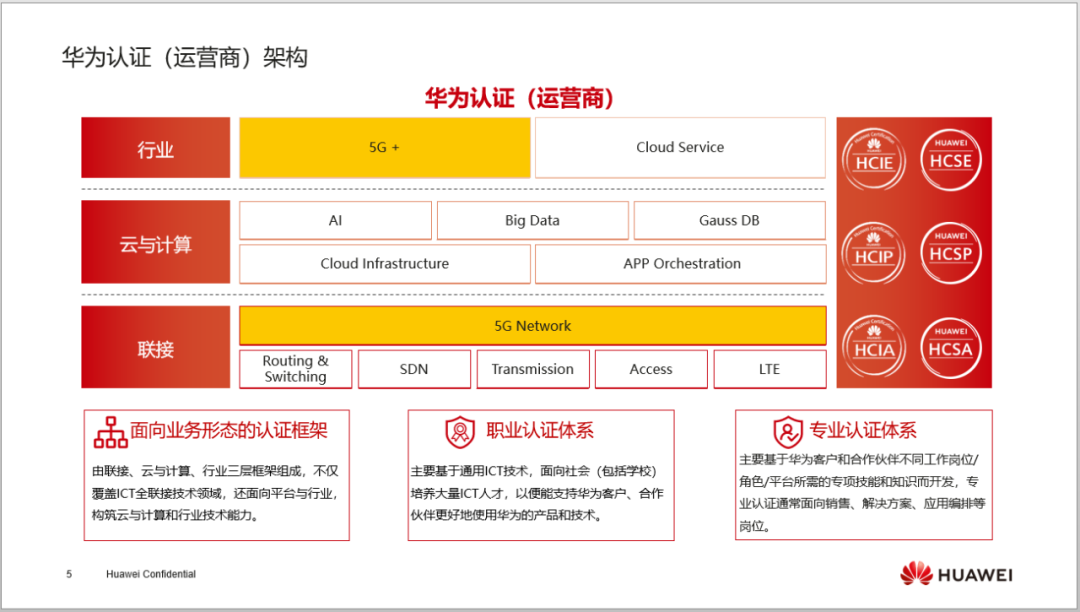This screenshot has width=1080, height=612.
Task: Select the APP Orchestration box
Action: coord(681,264)
